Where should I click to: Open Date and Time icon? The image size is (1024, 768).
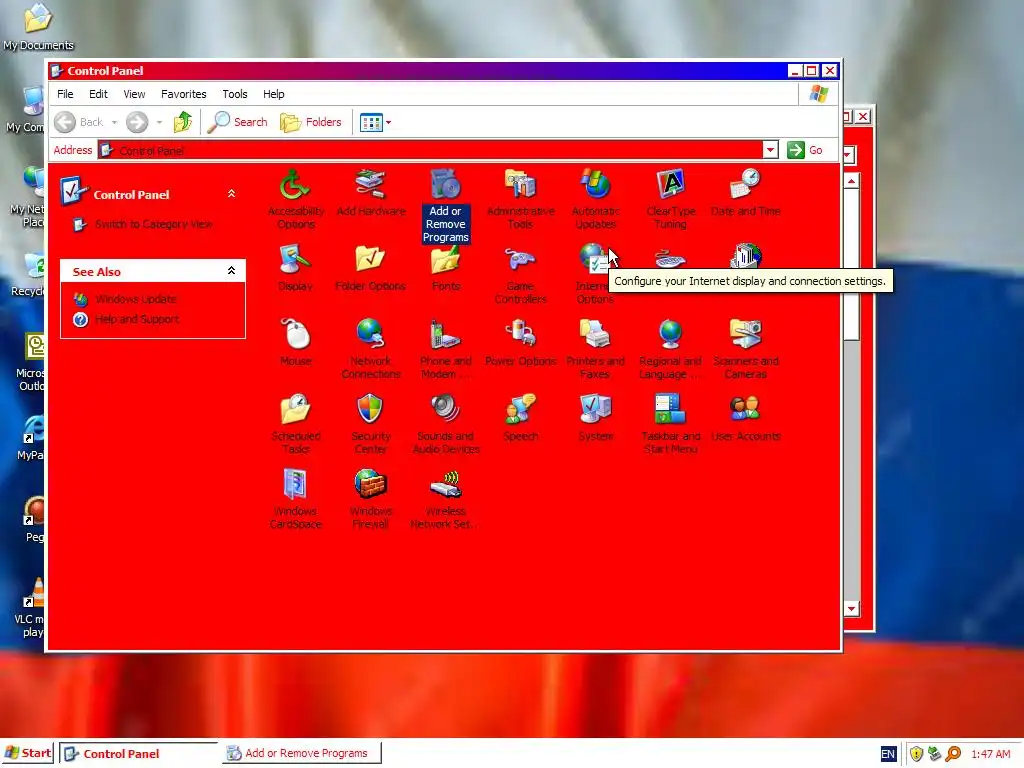coord(745,185)
